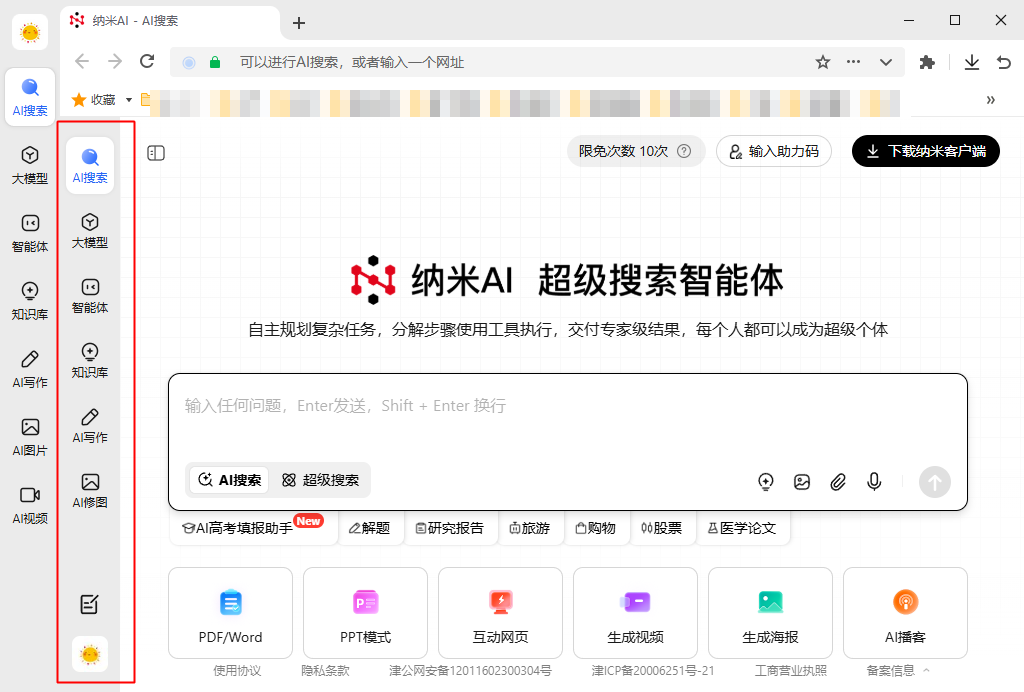The height and width of the screenshot is (692, 1024).
Task: Open the browser extensions puzzle icon
Action: coord(927,62)
